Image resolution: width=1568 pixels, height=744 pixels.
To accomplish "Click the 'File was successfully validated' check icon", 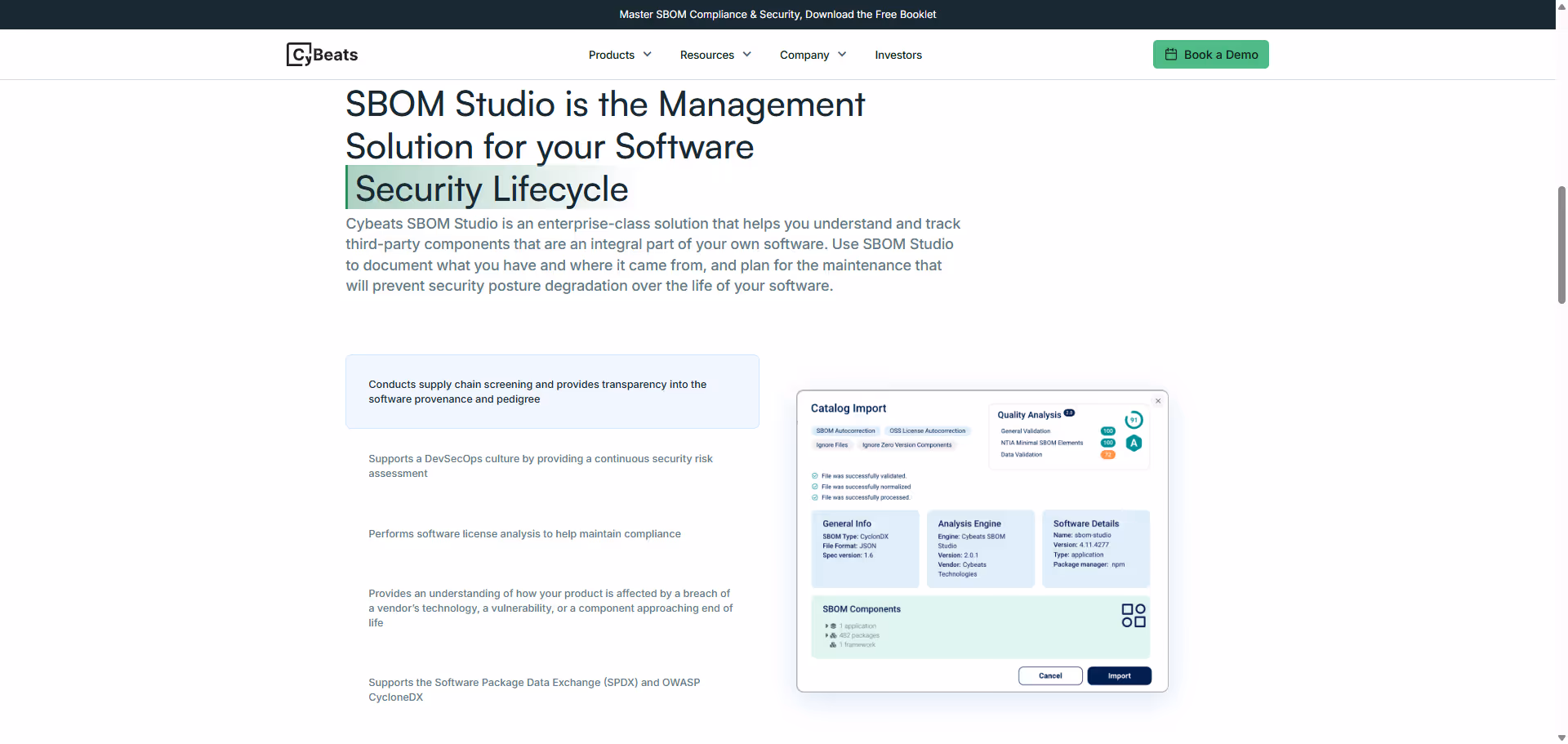I will click(815, 475).
